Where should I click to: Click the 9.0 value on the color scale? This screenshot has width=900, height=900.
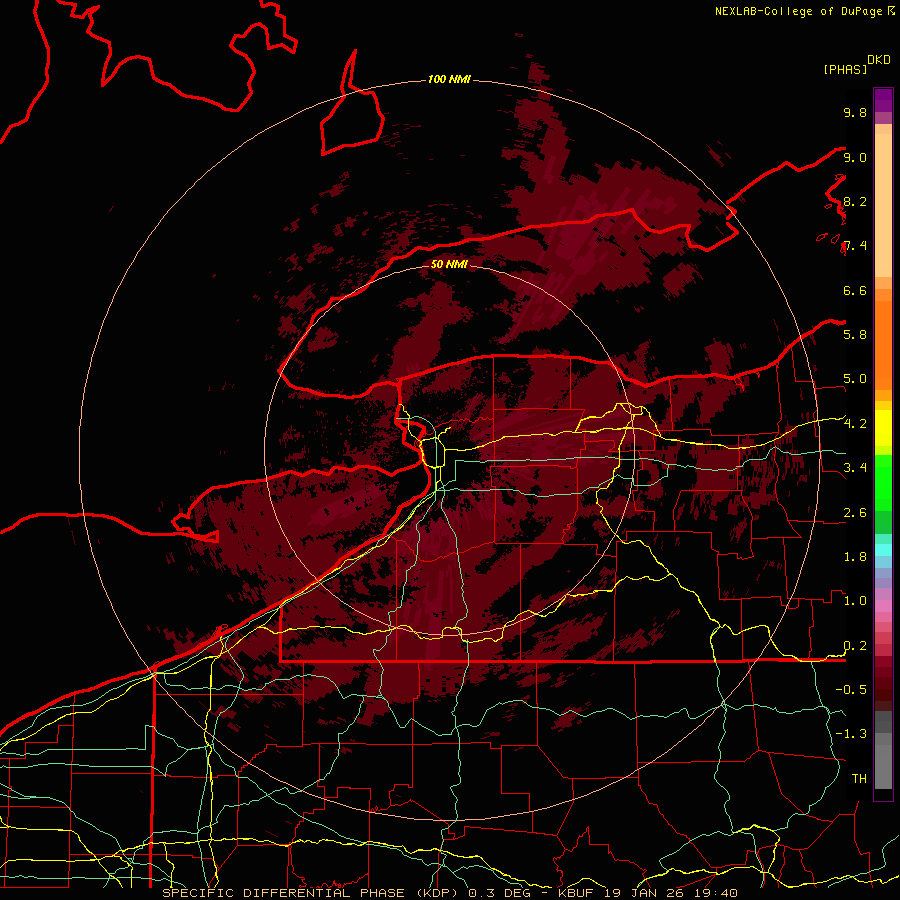855,157
